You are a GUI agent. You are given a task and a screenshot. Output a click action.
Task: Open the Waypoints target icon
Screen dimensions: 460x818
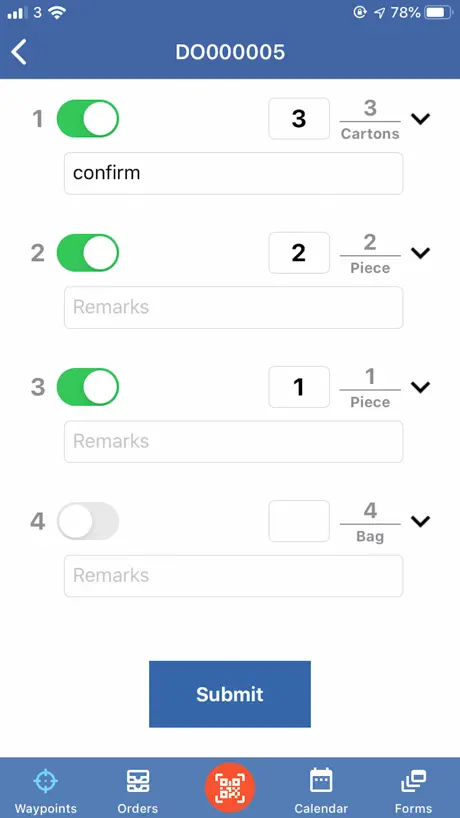[45, 781]
